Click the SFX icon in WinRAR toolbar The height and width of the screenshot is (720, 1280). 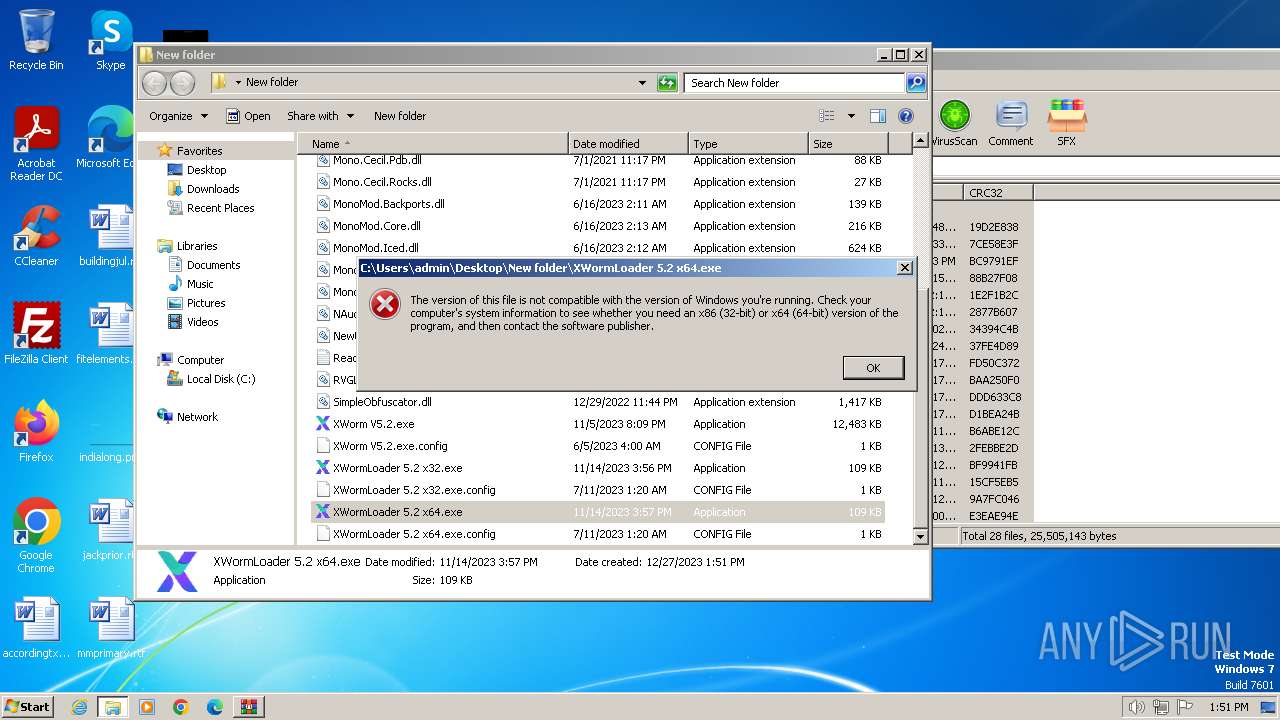click(1067, 124)
